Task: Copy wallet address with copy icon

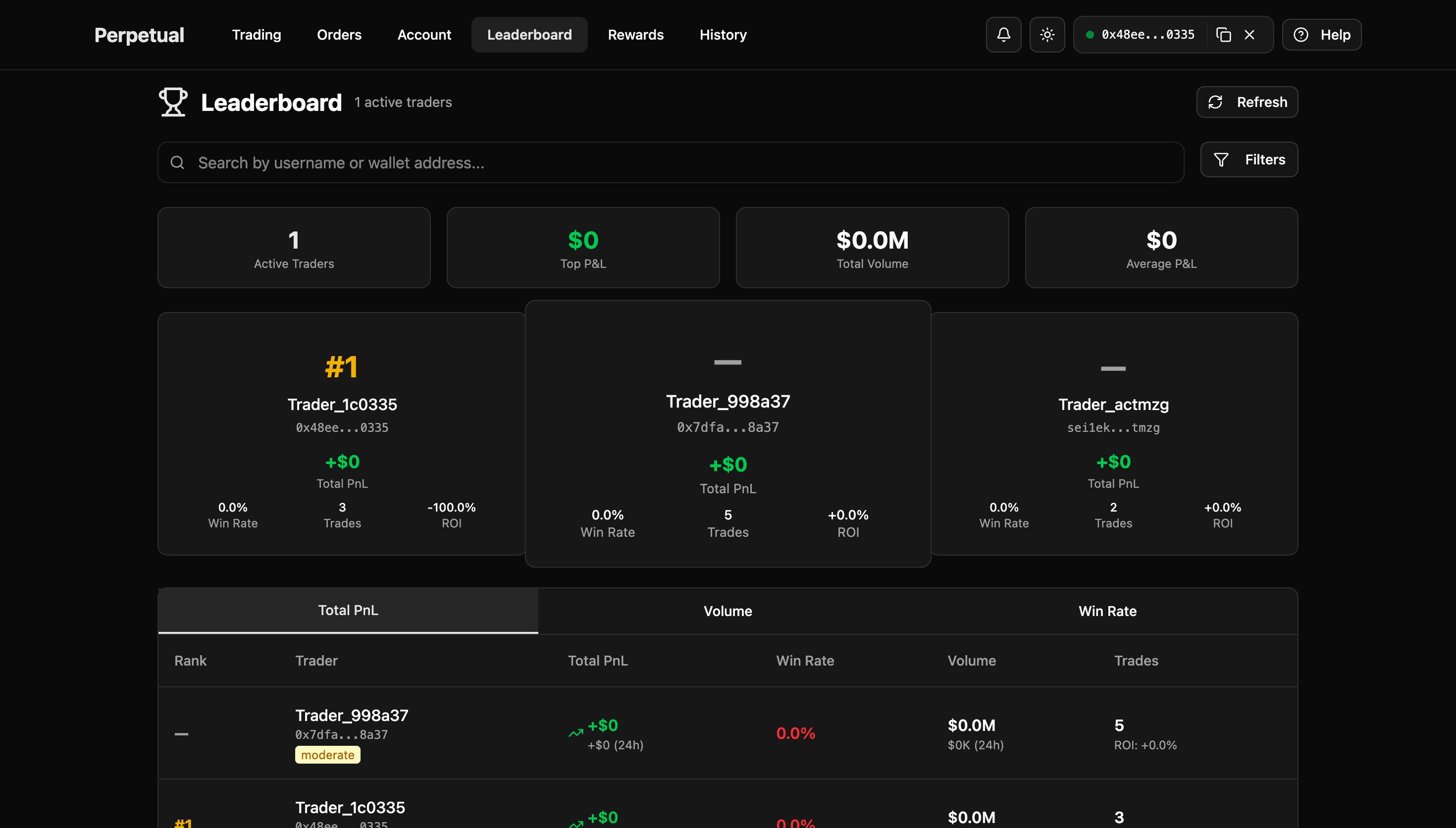Action: point(1223,35)
